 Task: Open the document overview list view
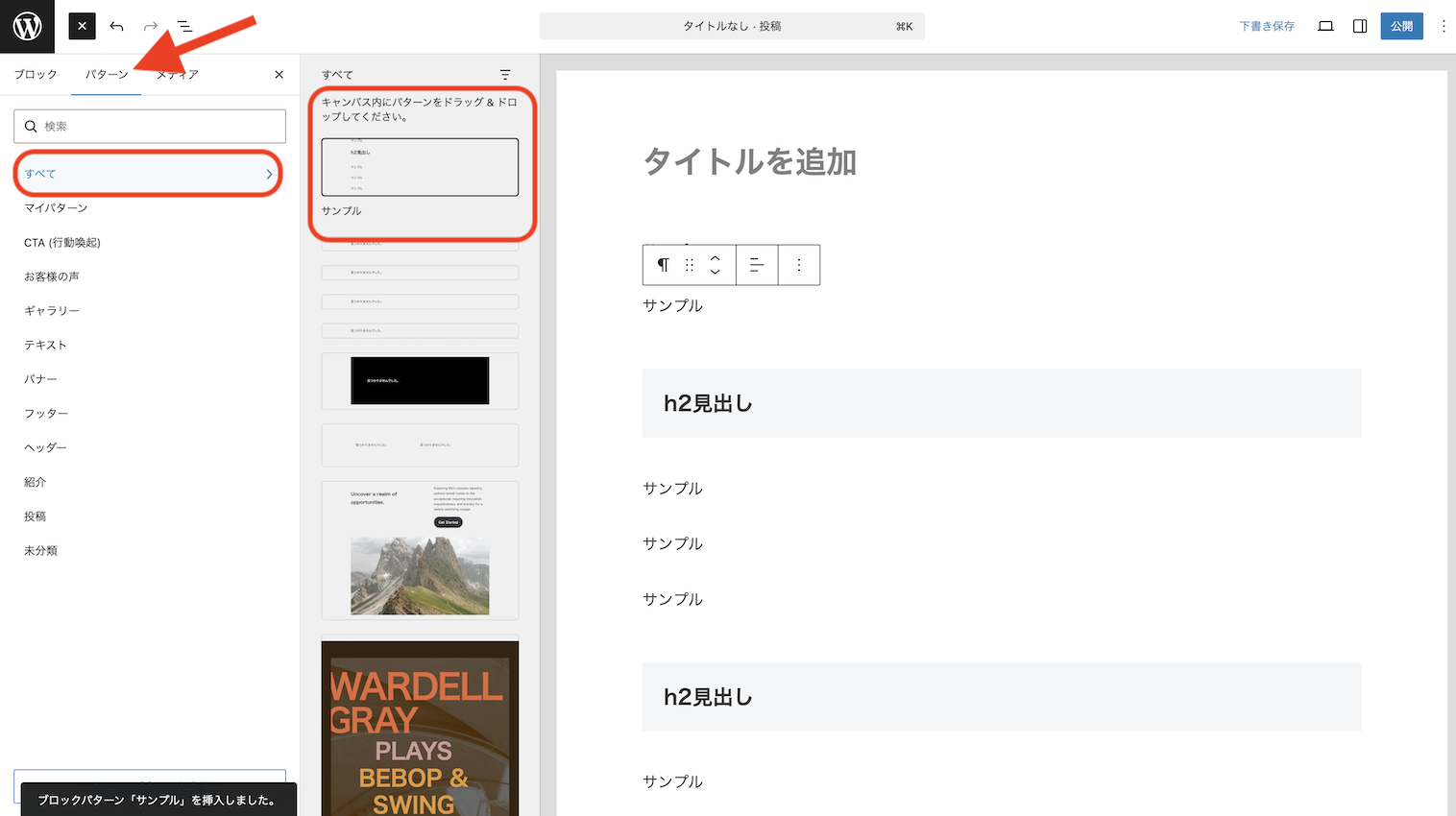184,26
